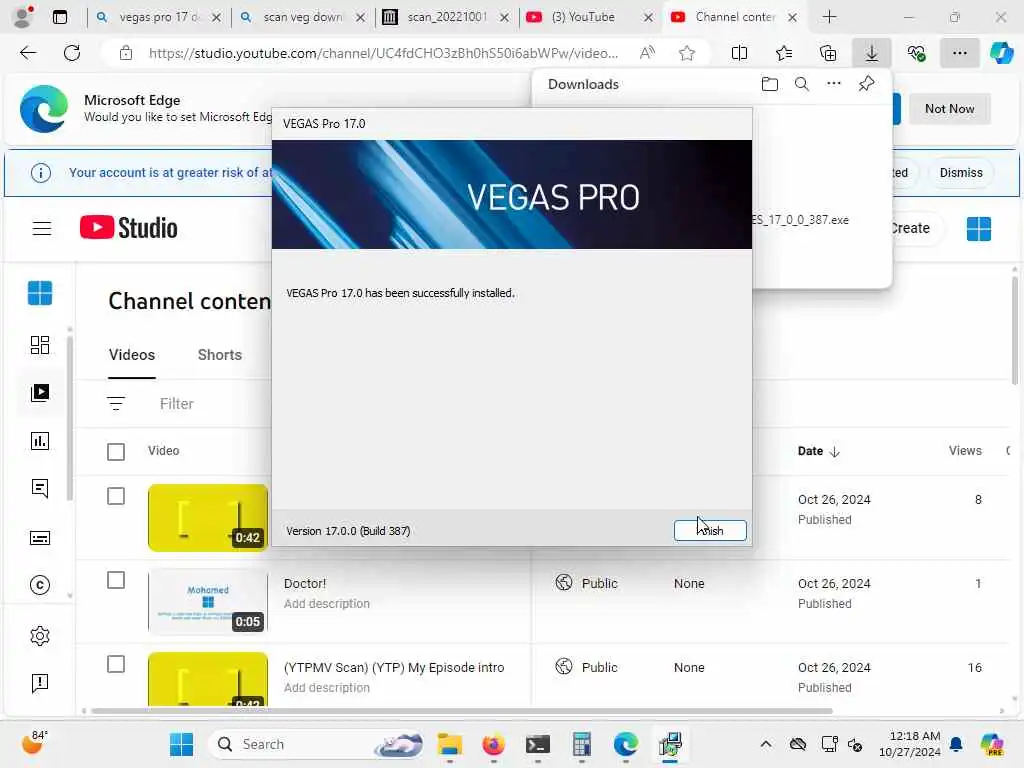
Task: Click the account avatar beside Create
Action: 978,229
